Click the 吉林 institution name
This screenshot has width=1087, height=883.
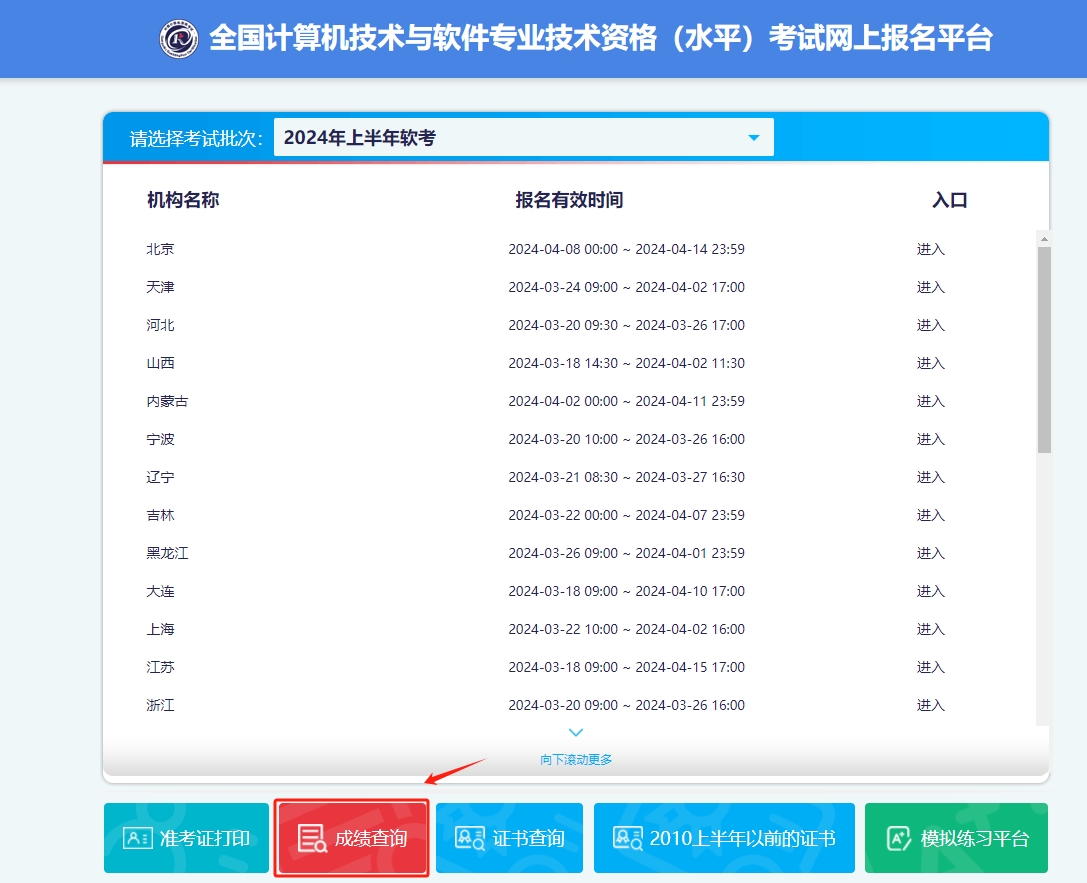(x=160, y=516)
